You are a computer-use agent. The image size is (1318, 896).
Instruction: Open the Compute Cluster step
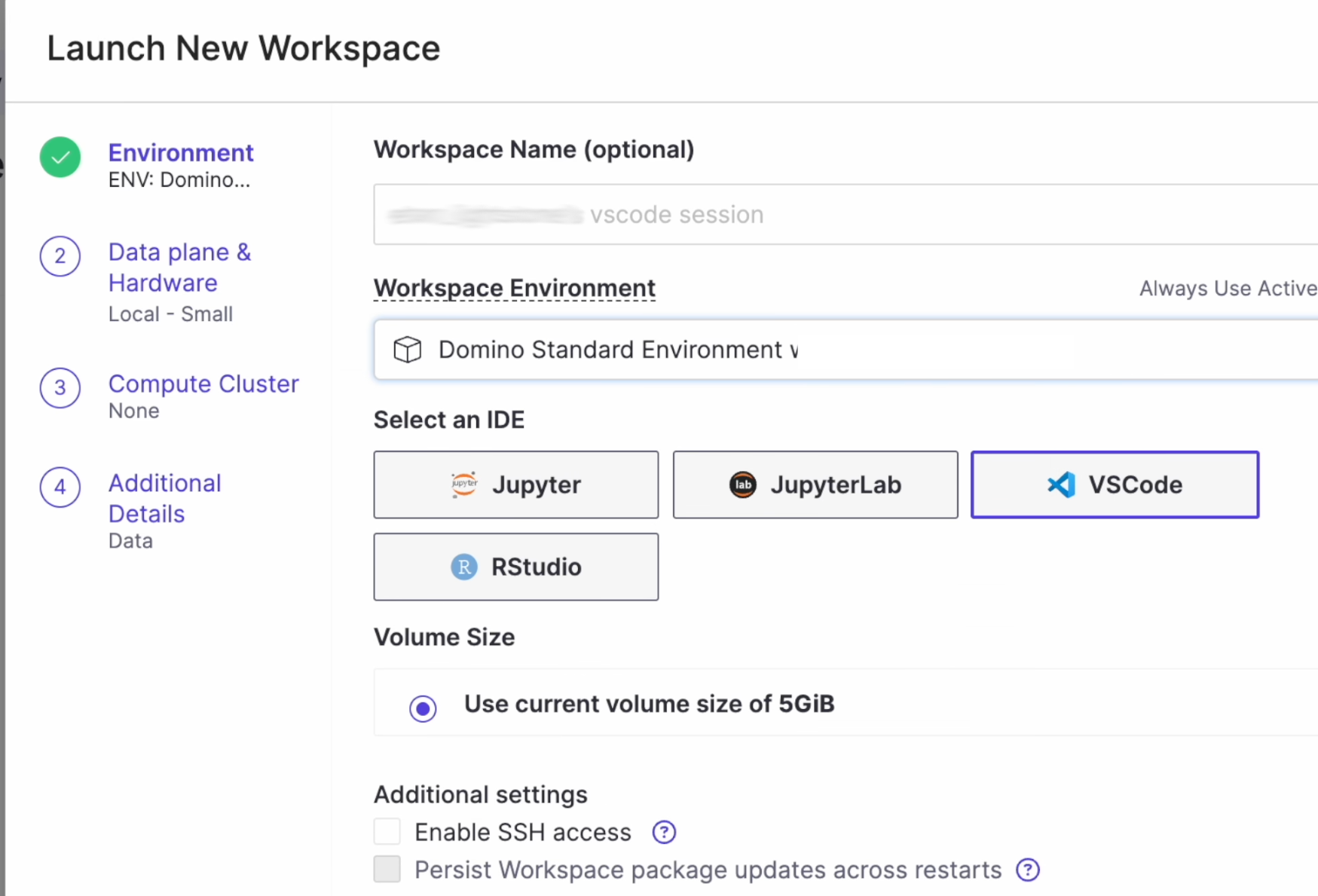tap(203, 384)
